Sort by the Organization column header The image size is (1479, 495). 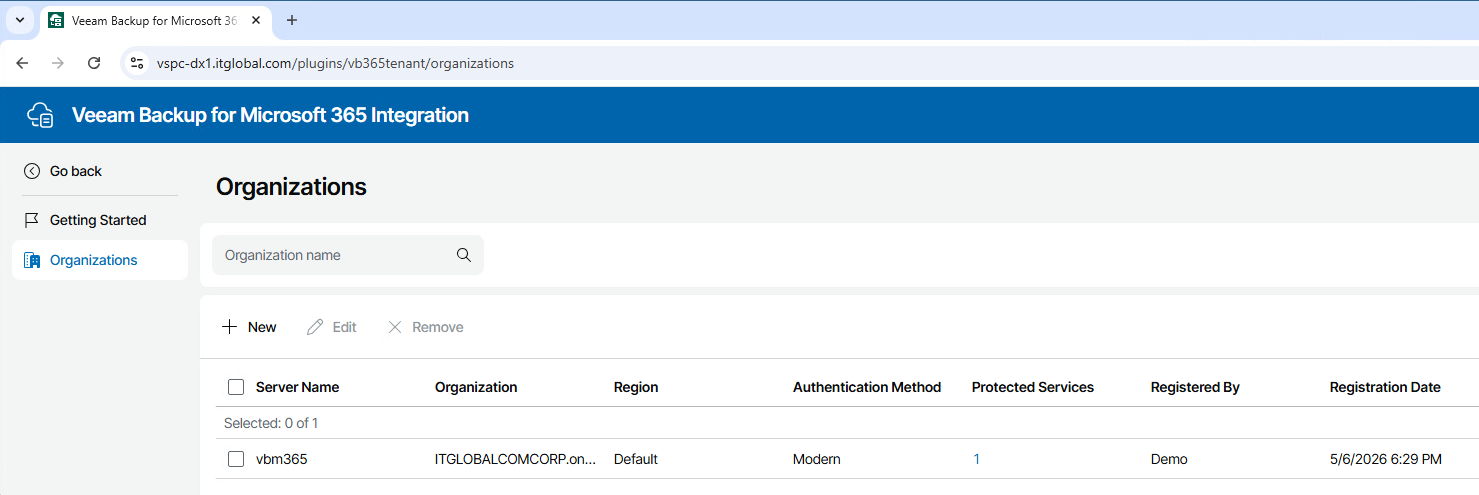pos(476,387)
